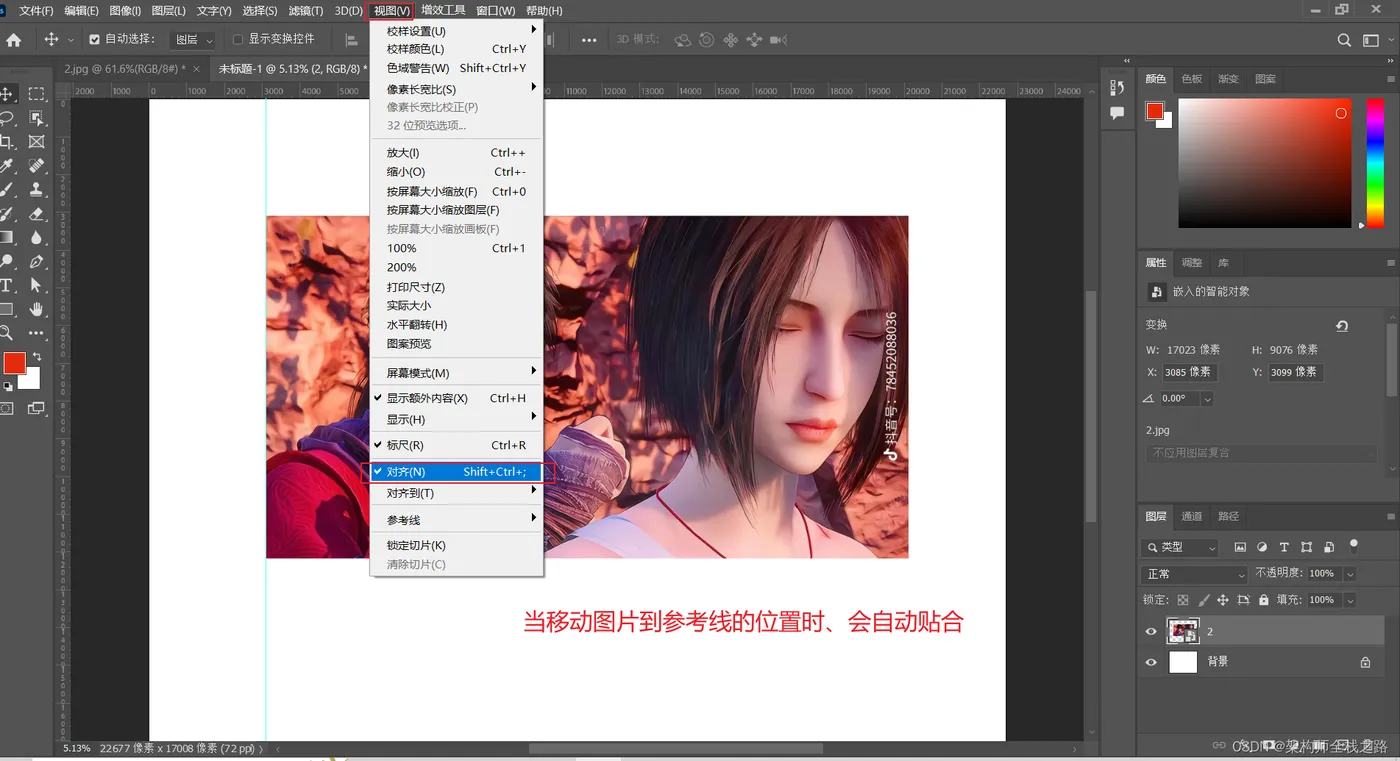This screenshot has height=761, width=1400.
Task: Select the Crop tool
Action: click(x=6, y=142)
